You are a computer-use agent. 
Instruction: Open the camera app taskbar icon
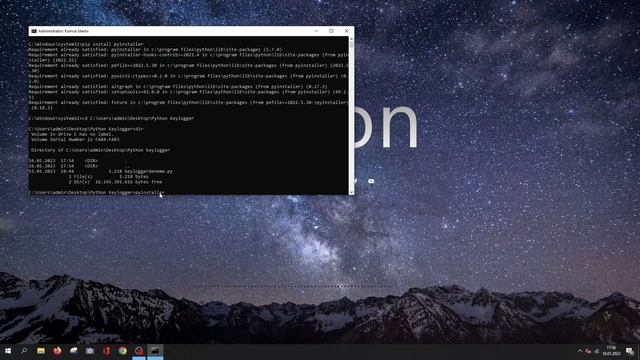90,351
